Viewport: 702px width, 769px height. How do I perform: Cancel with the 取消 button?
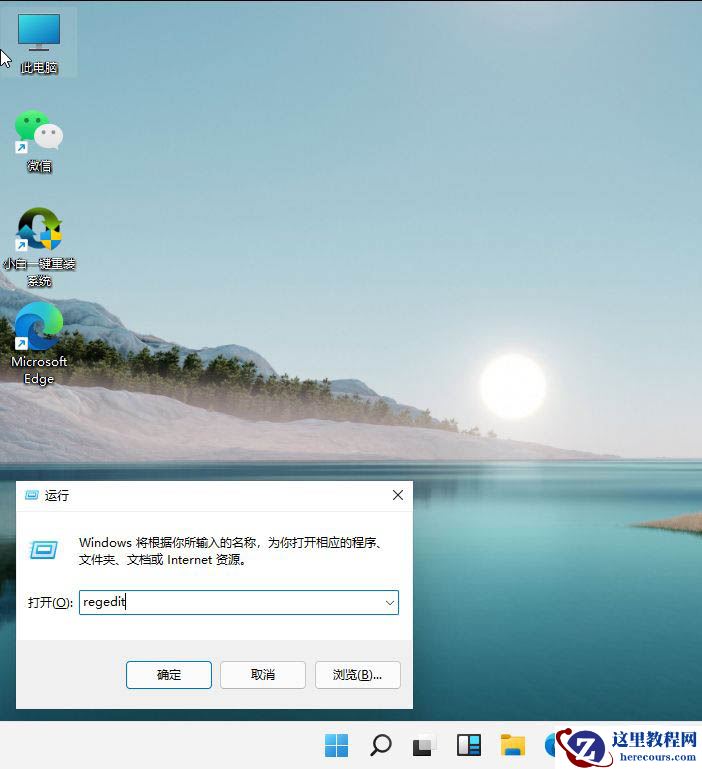tap(263, 675)
